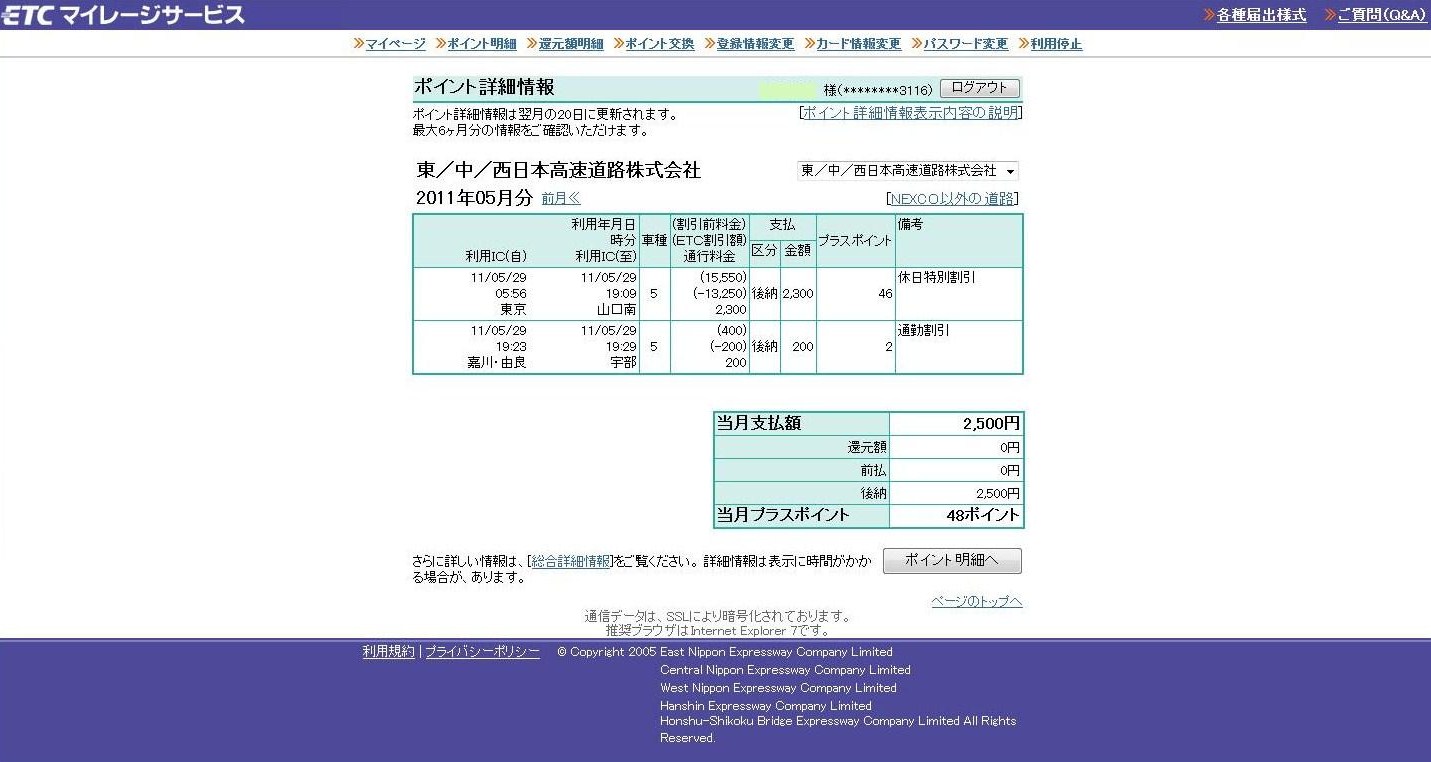1431x762 pixels.
Task: Open 総合詳細情報 link
Action: click(x=571, y=561)
